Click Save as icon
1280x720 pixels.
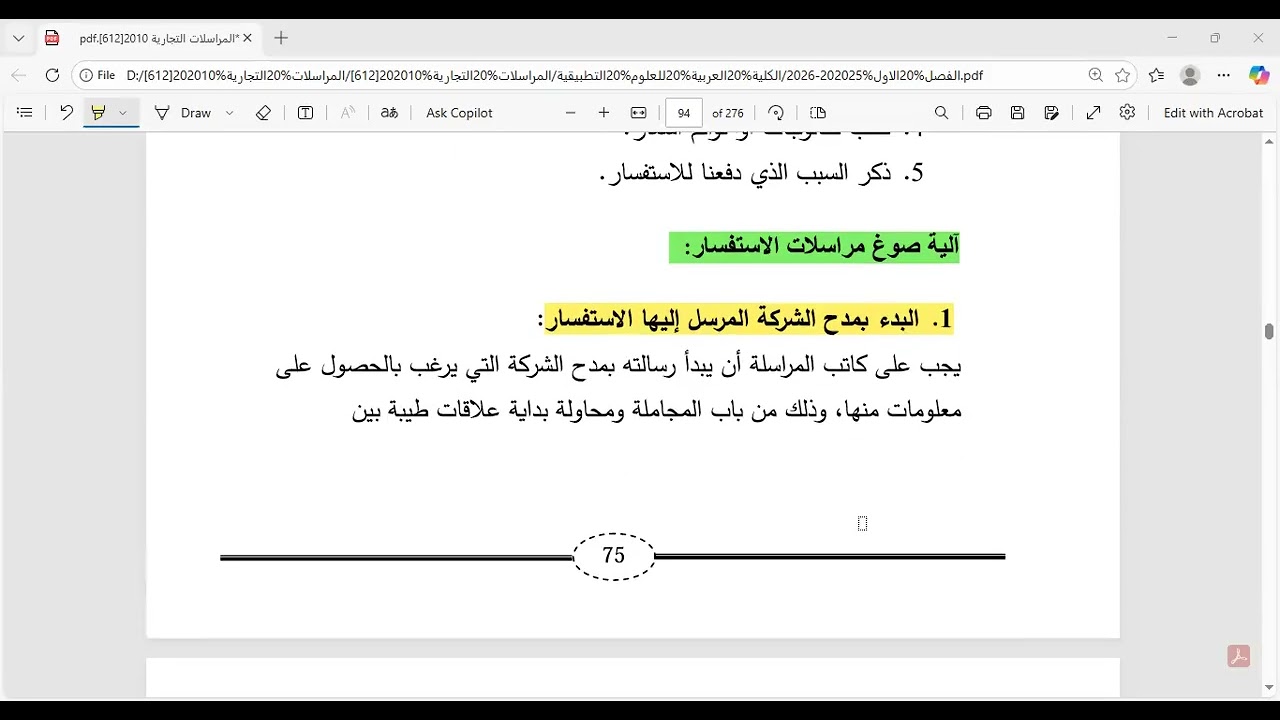tap(1052, 113)
